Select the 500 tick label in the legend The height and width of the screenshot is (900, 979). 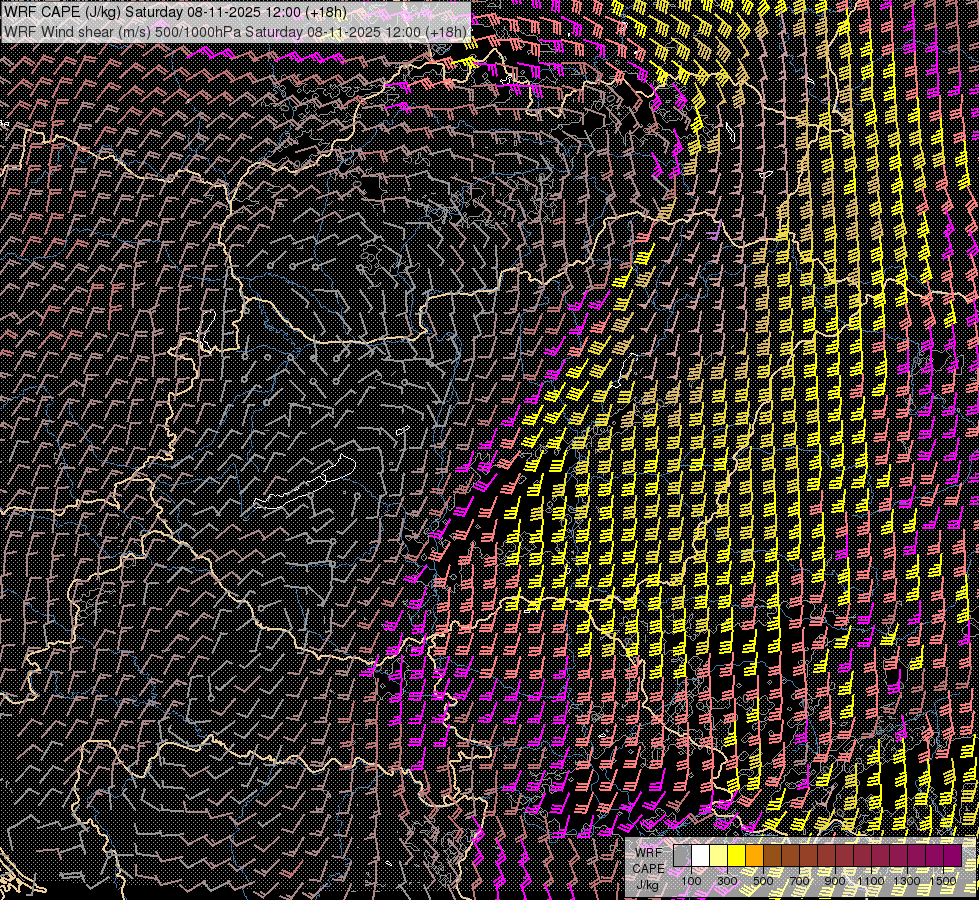click(763, 881)
